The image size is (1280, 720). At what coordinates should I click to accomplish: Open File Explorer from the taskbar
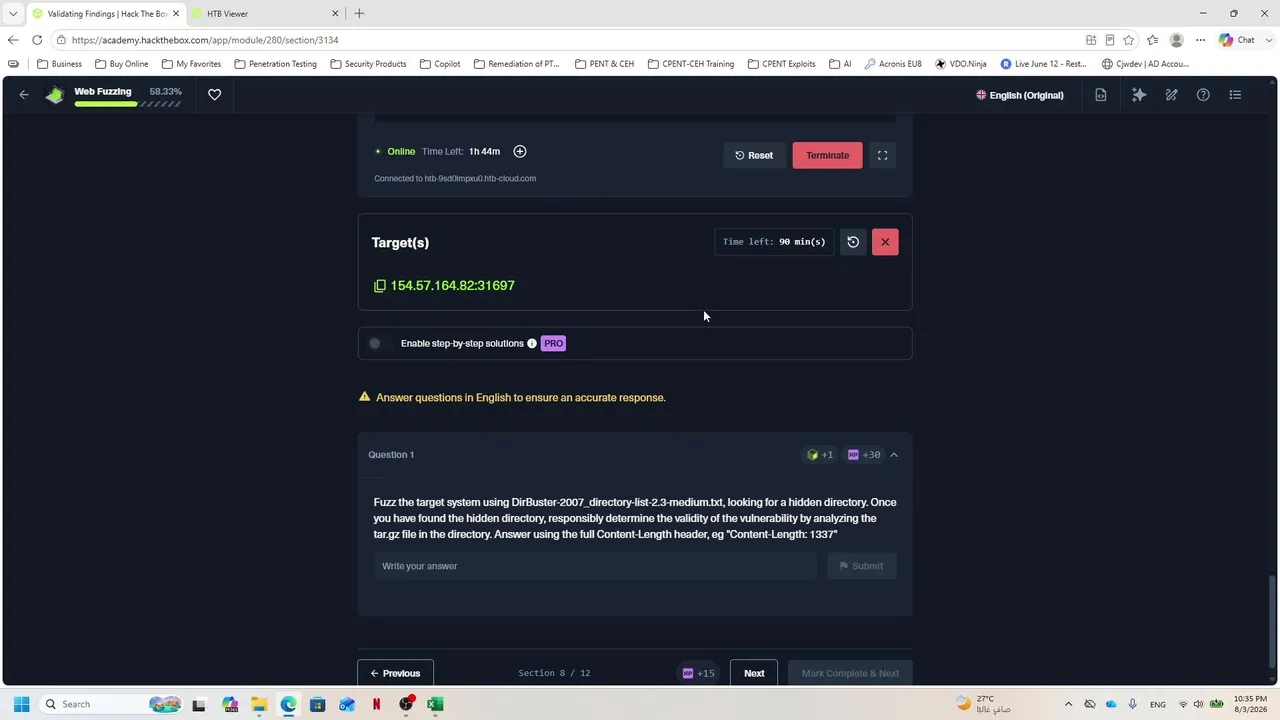pos(259,704)
